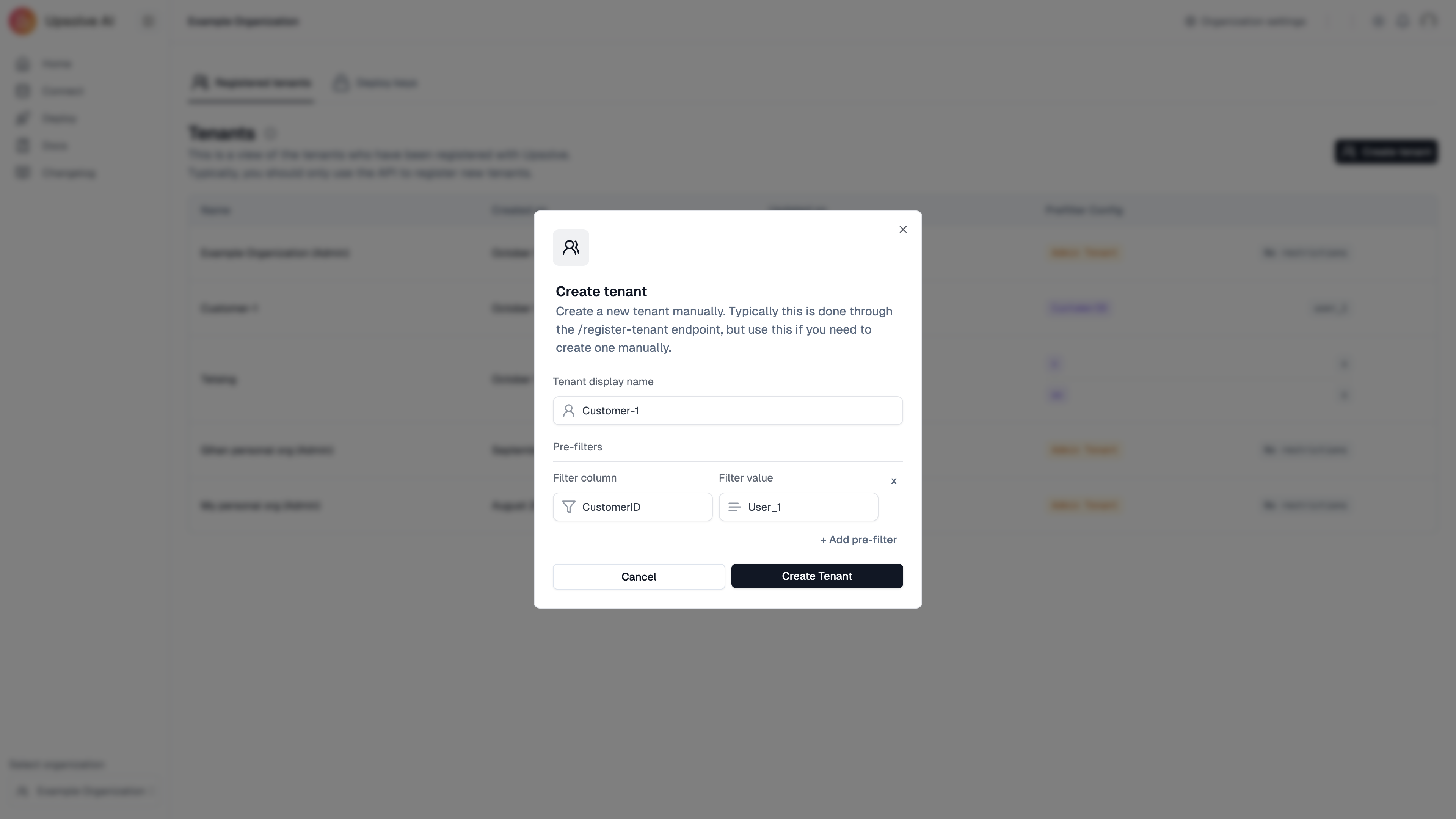The width and height of the screenshot is (1456, 819).
Task: Click the lines icon in Filter value field
Action: point(734,507)
